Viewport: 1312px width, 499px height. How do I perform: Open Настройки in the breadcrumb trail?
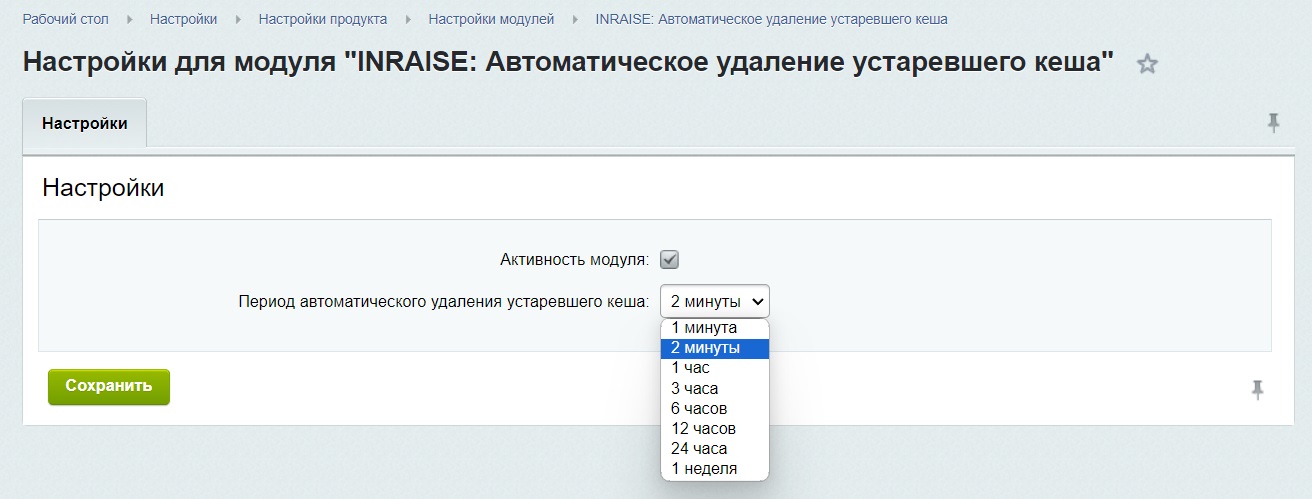[183, 19]
